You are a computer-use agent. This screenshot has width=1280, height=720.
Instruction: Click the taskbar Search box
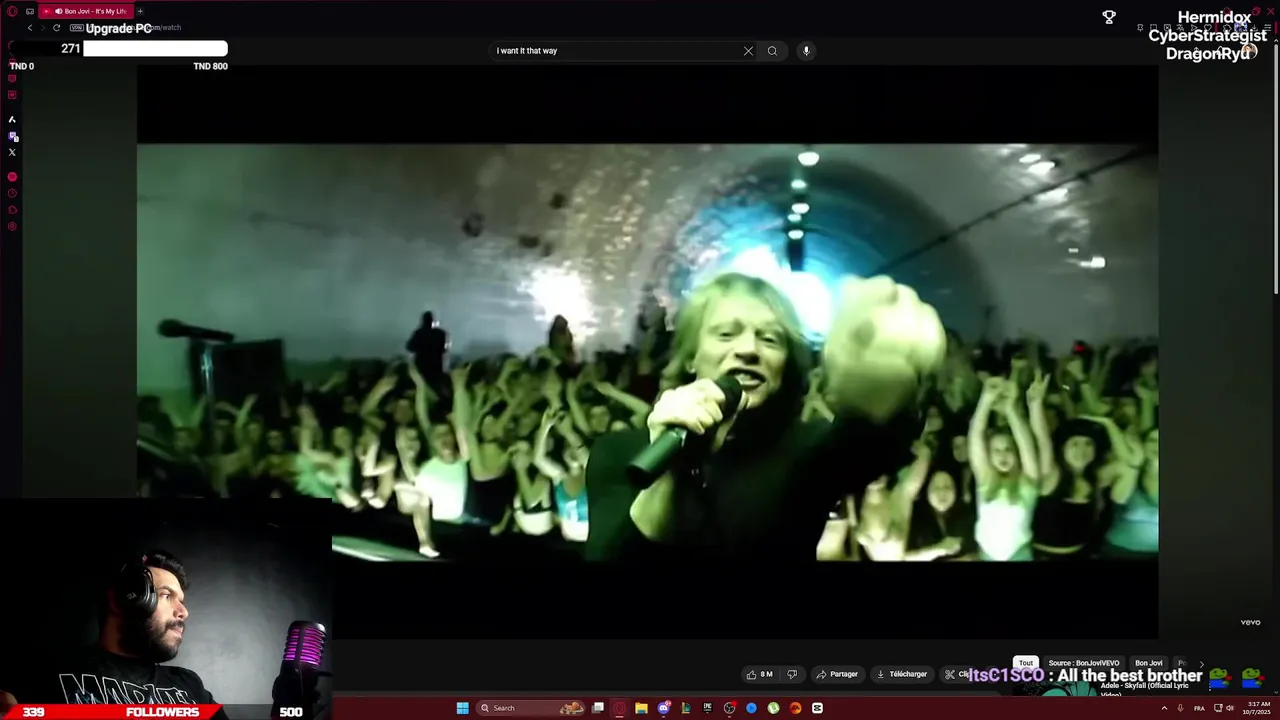click(x=531, y=708)
